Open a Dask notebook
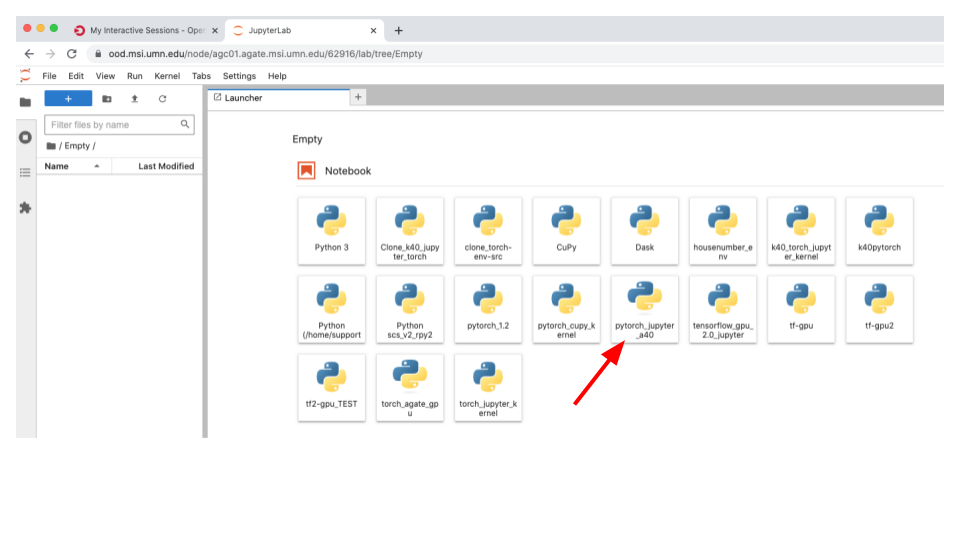 pos(645,231)
